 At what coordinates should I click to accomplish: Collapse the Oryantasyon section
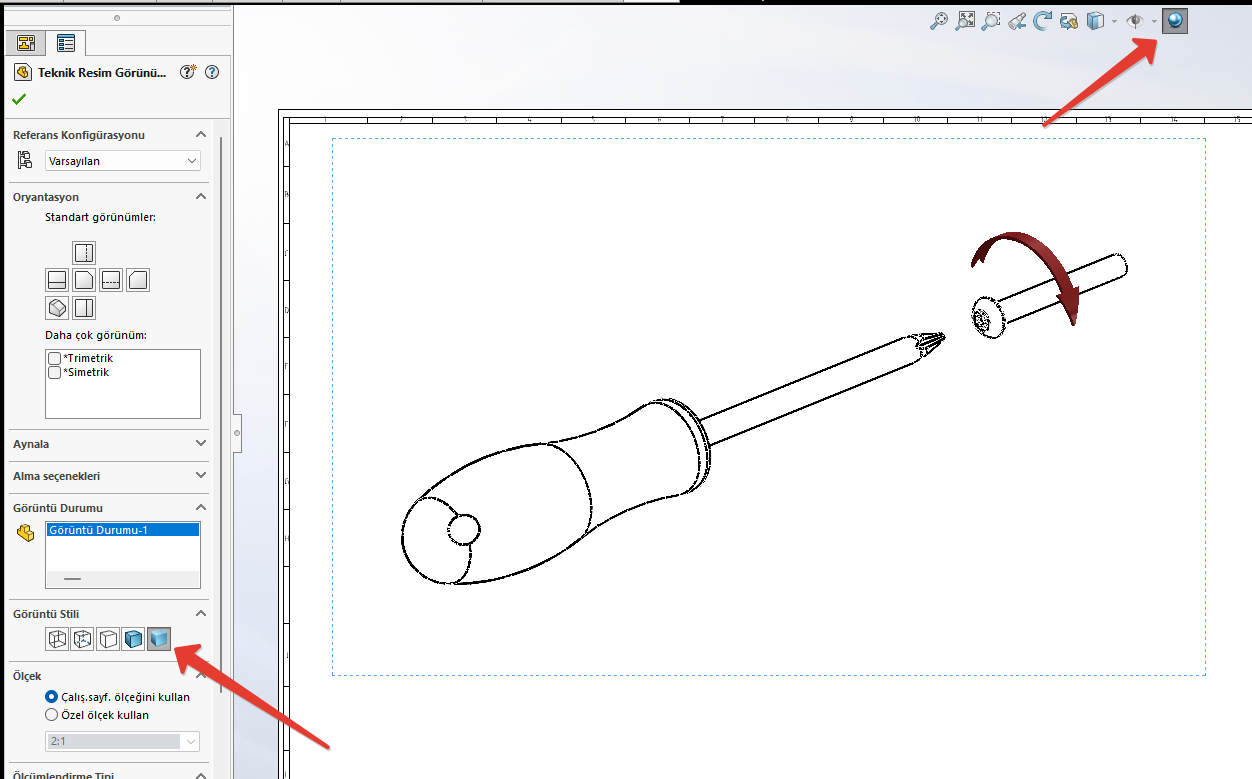[201, 197]
